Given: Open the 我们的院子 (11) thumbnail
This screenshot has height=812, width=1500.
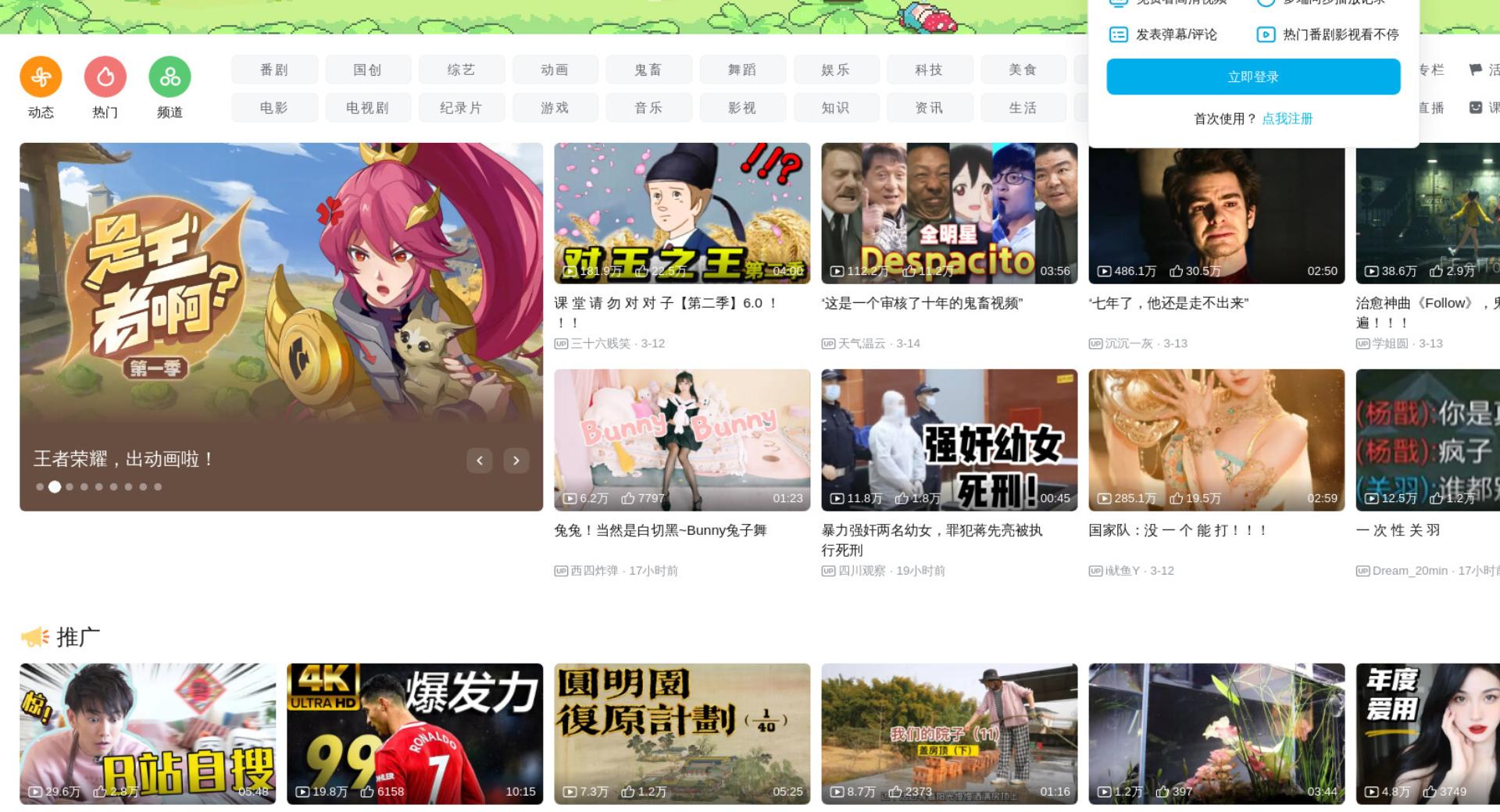Looking at the screenshot, I should coord(949,734).
